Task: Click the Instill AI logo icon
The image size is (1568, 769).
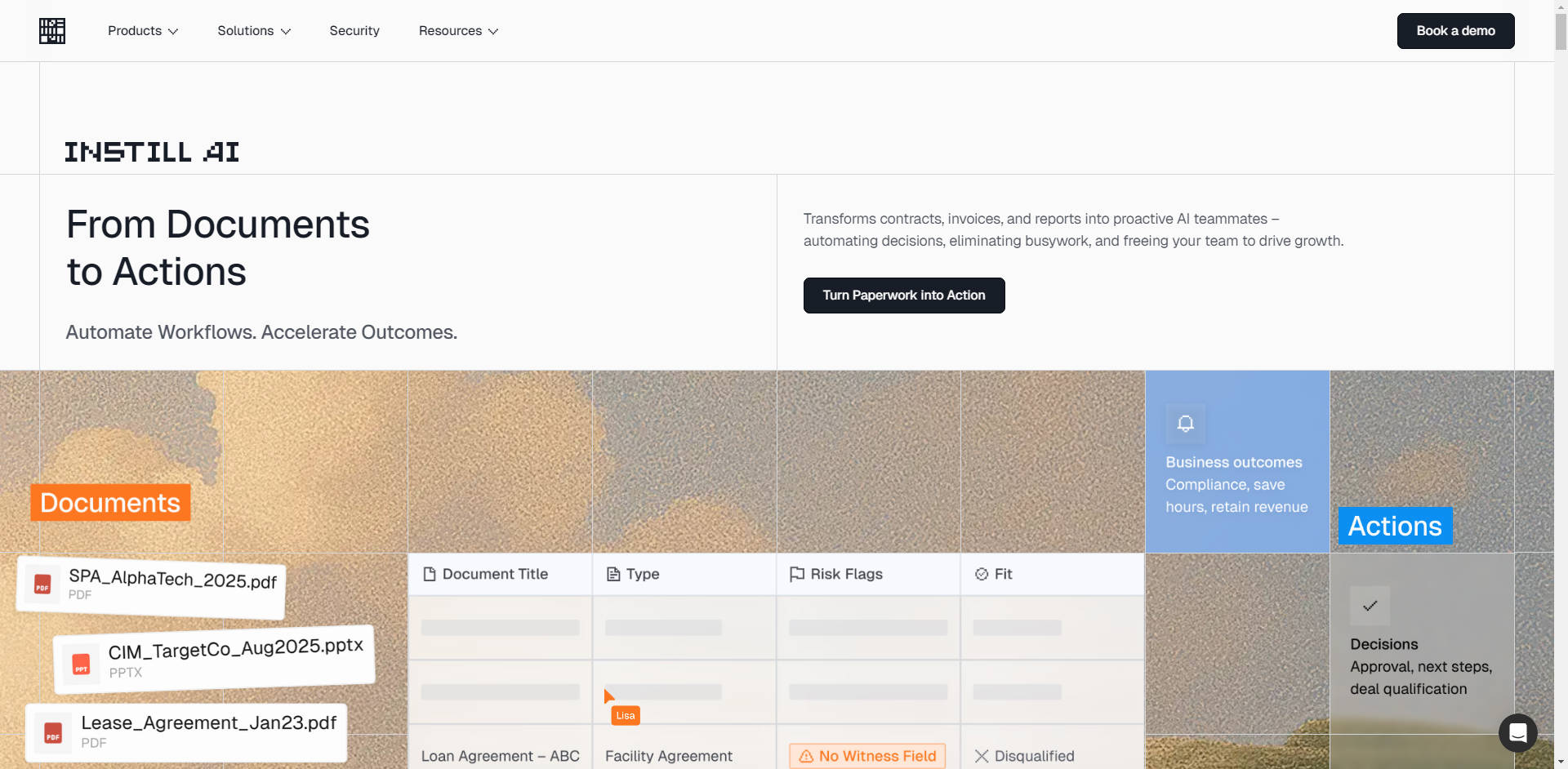Action: coord(51,30)
